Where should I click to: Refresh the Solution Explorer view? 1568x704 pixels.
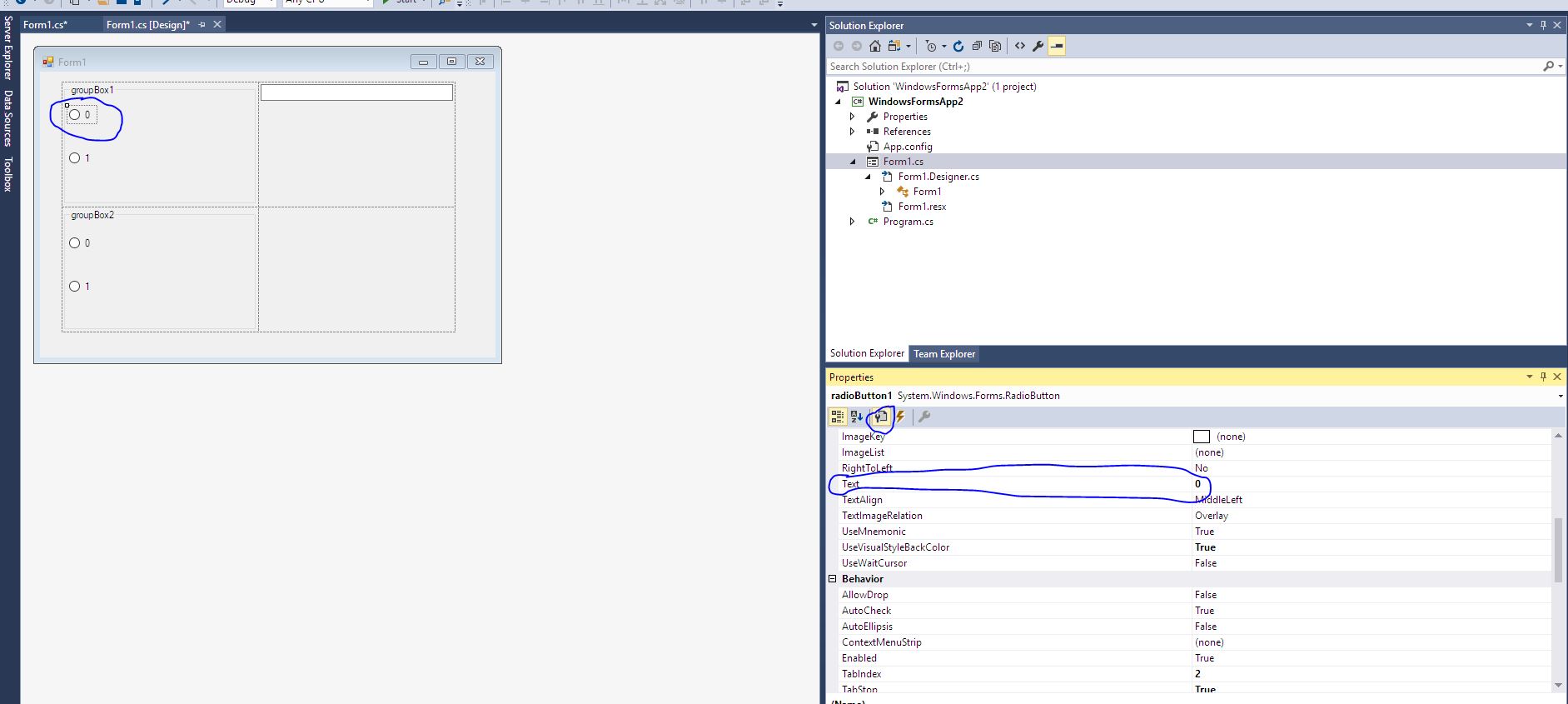(x=958, y=47)
